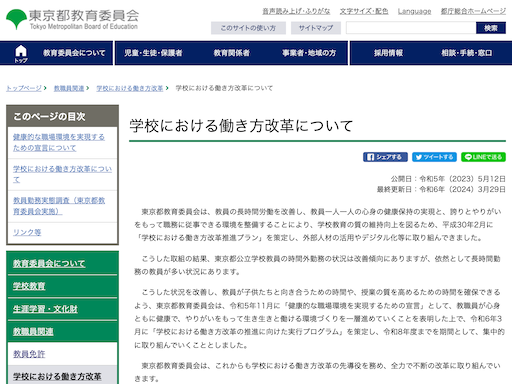This screenshot has height=384, width=512.
Task: Open 児童・生徒・保護者 navigation menu
Action: coord(153,53)
